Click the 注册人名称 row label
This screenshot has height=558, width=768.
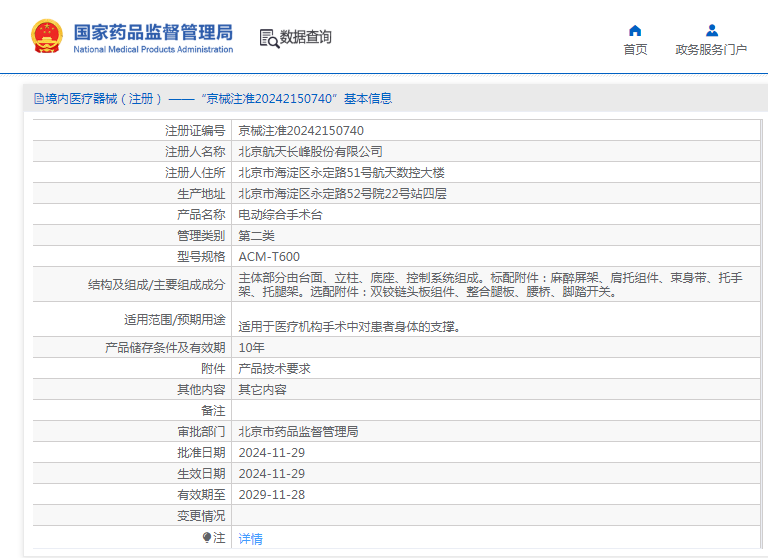(195, 152)
